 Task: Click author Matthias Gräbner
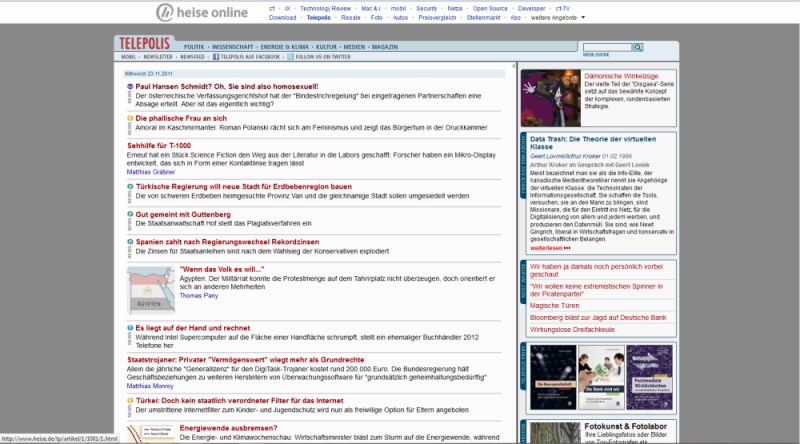tap(151, 172)
